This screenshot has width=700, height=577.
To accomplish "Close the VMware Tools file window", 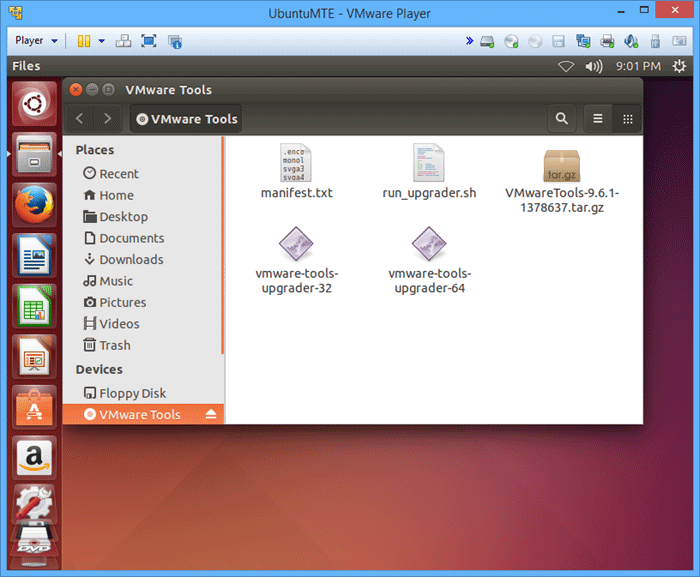I will pyautogui.click(x=76, y=90).
